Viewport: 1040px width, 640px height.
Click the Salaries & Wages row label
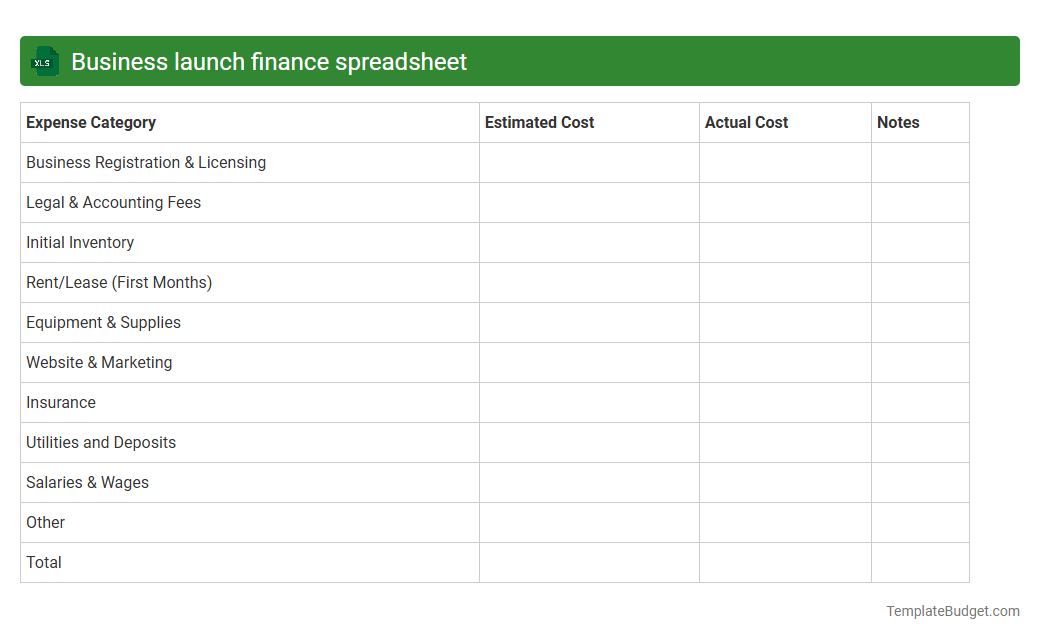(x=87, y=482)
